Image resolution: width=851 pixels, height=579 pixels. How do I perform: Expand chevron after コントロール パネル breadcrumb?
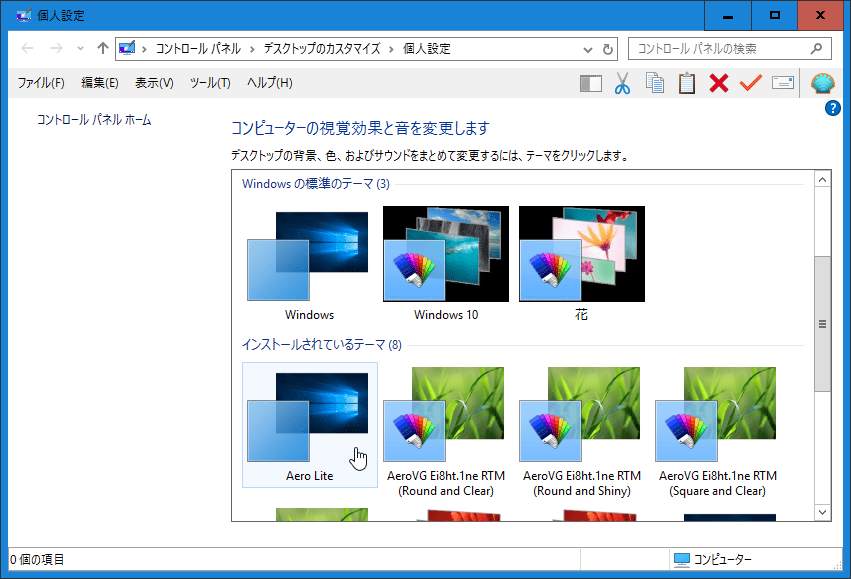click(x=252, y=49)
